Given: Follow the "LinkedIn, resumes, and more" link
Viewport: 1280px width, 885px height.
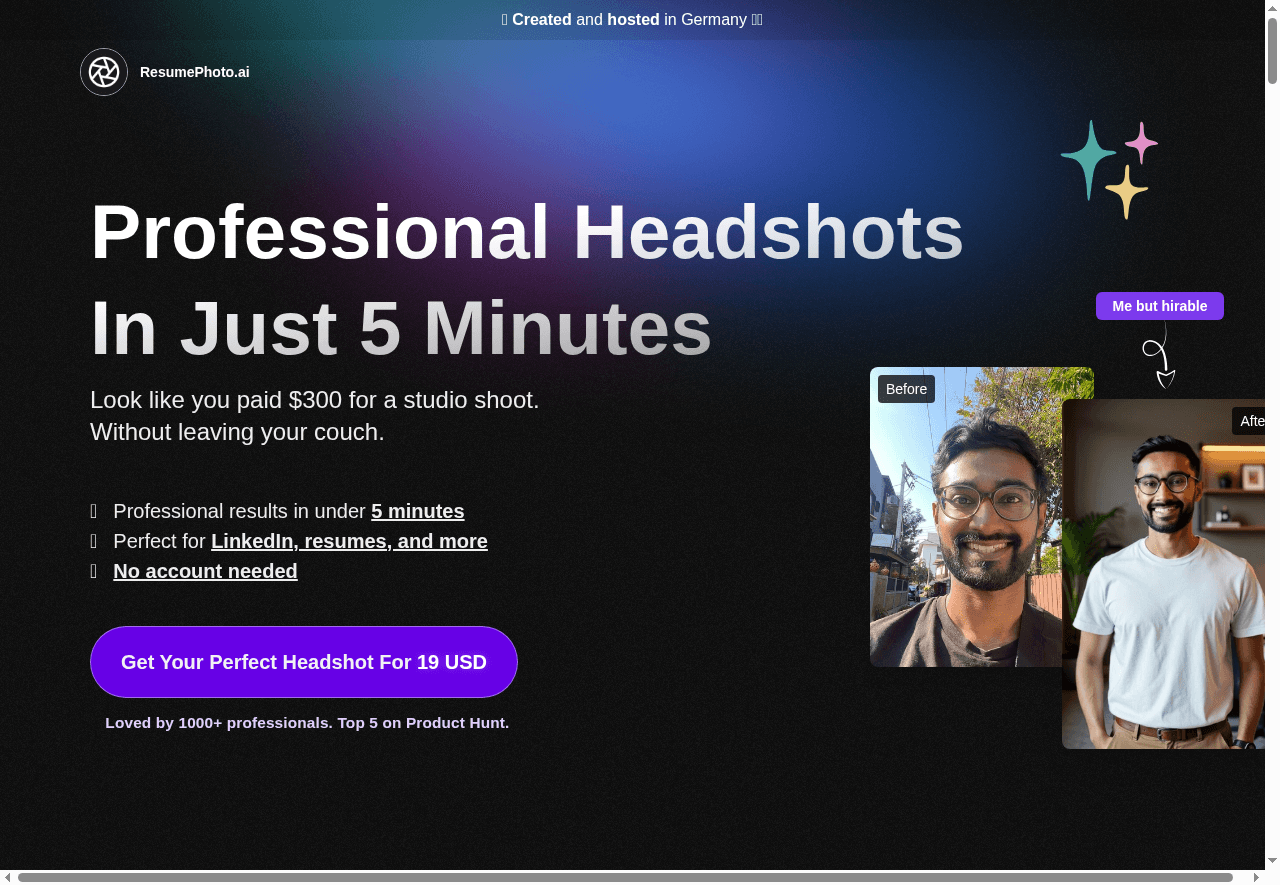Looking at the screenshot, I should (349, 541).
